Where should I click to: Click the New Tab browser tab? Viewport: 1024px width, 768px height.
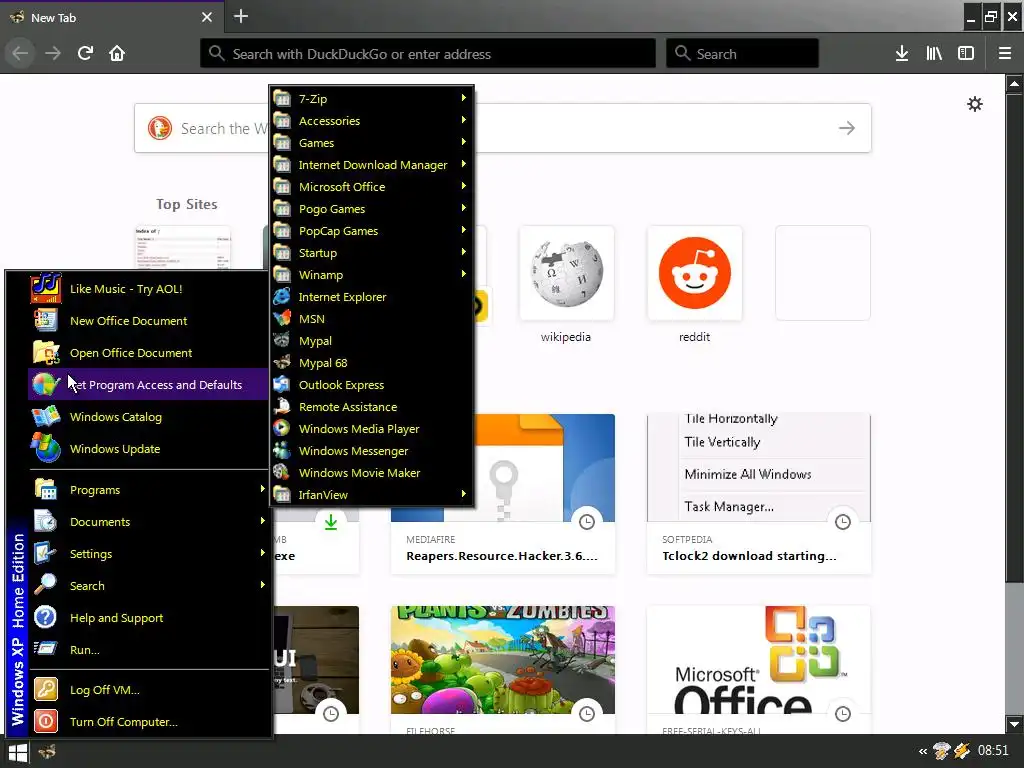[111, 17]
